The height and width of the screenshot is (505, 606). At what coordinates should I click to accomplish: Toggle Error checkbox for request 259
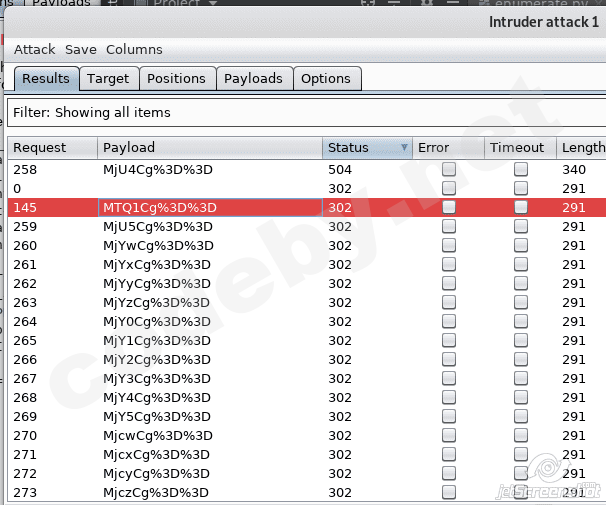tap(449, 226)
